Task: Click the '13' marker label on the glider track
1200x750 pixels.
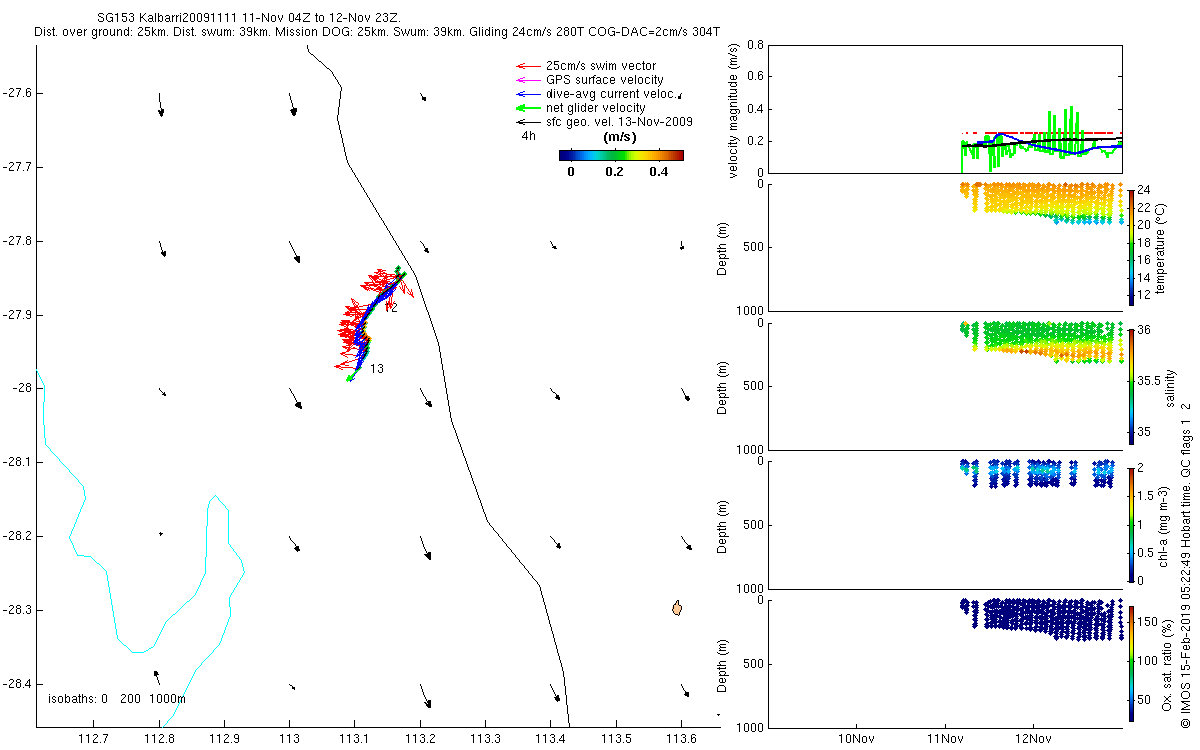Action: click(x=377, y=369)
